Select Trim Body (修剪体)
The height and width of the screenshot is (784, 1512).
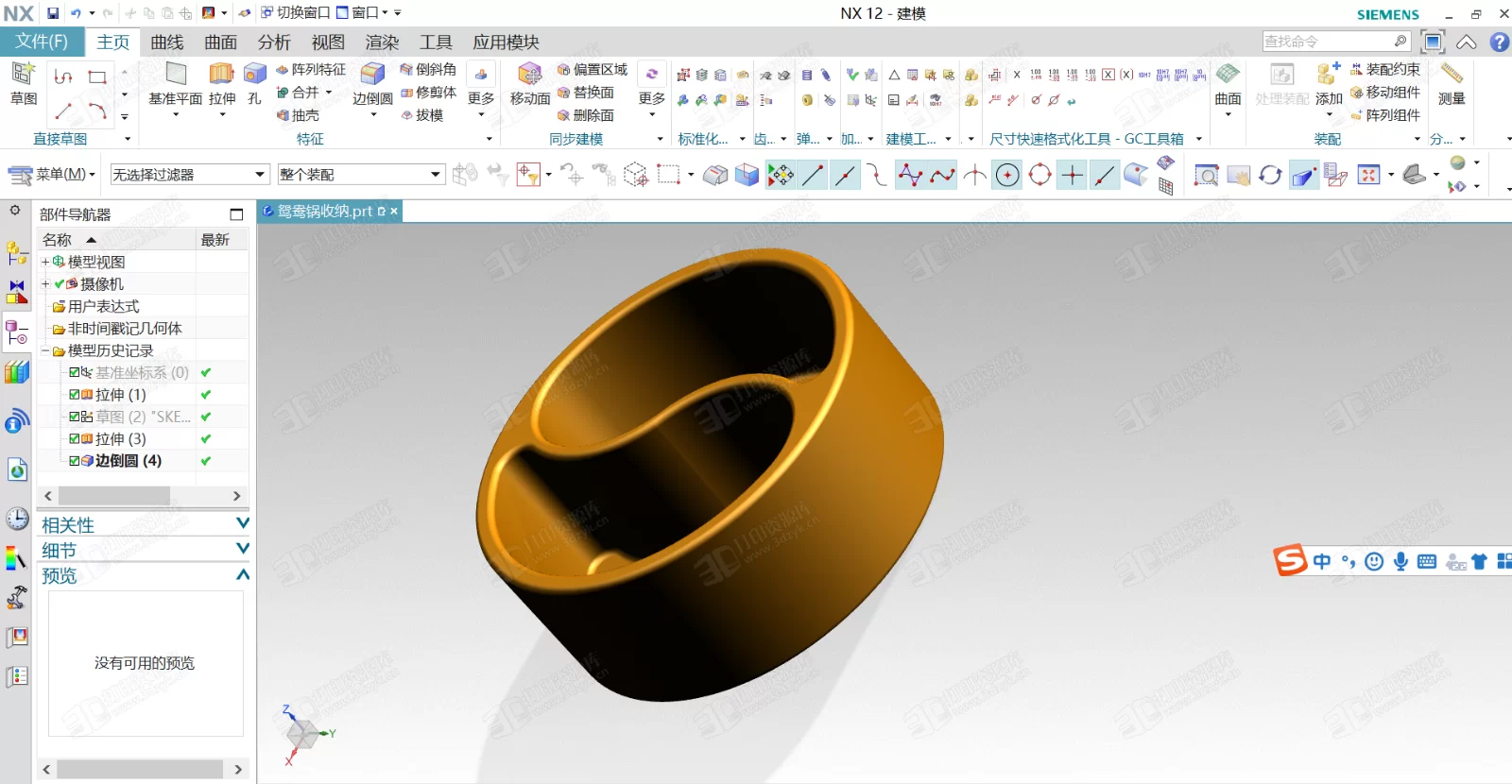pos(428,93)
